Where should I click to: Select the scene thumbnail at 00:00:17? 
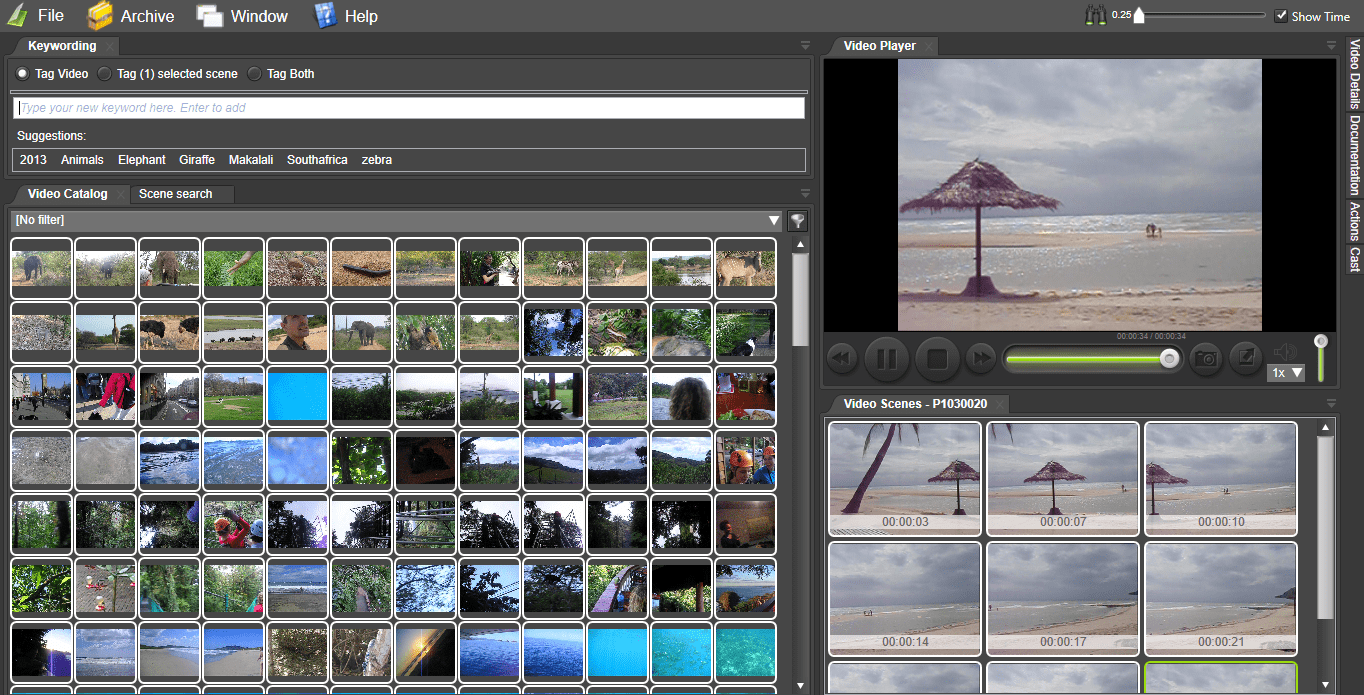[x=1063, y=598]
